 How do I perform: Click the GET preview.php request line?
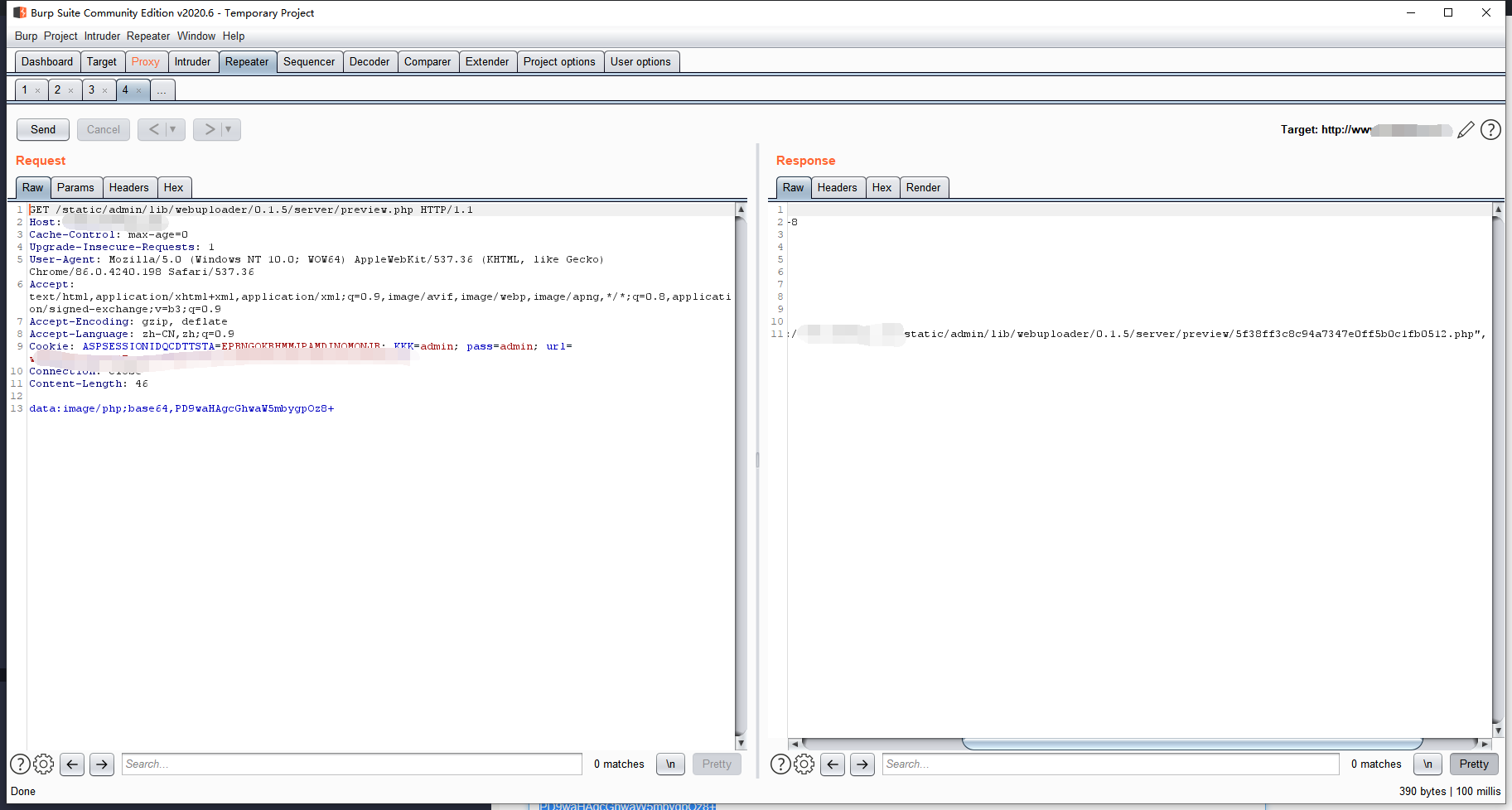[251, 210]
